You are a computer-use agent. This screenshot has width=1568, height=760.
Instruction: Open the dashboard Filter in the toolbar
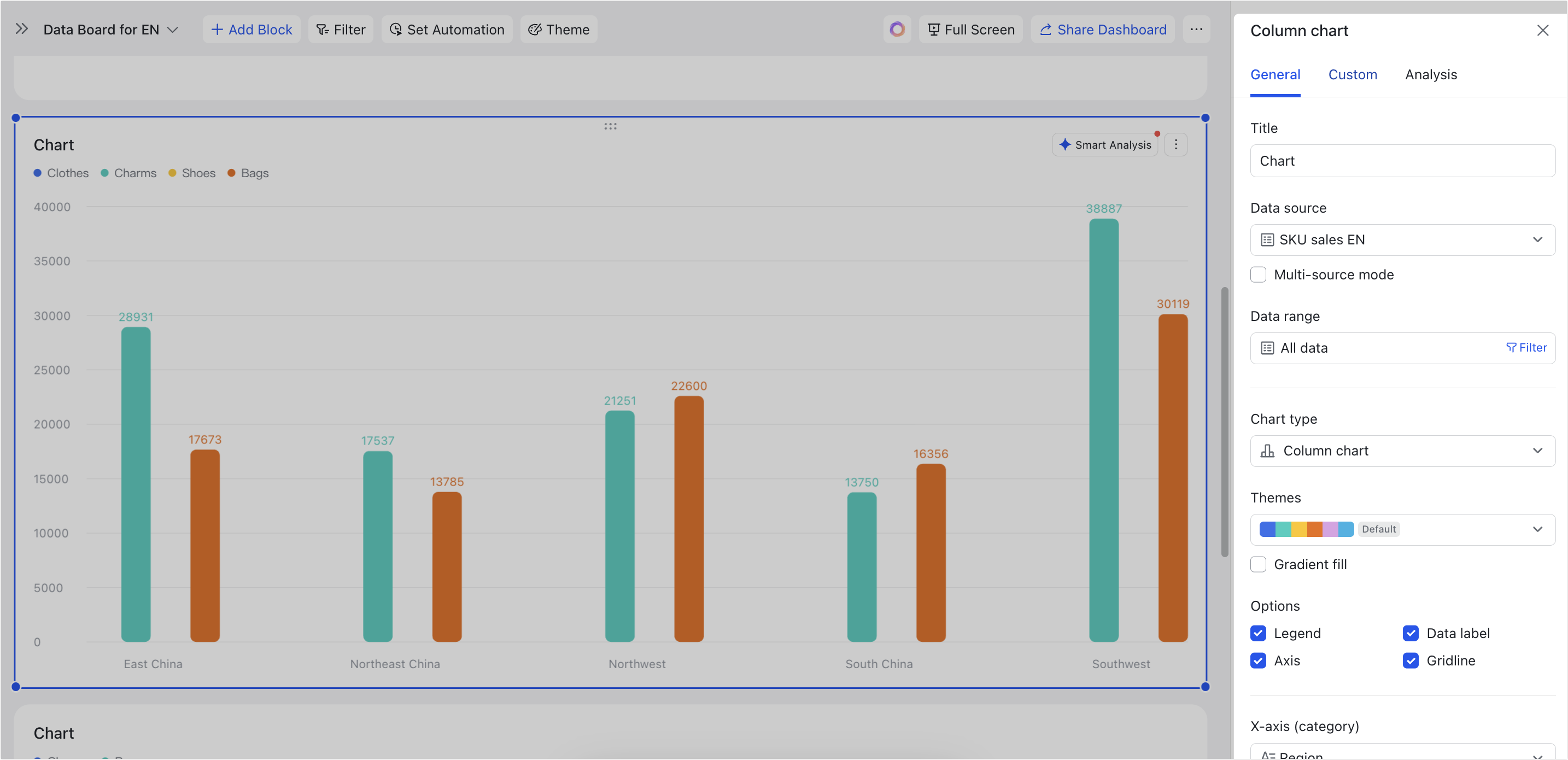point(341,29)
